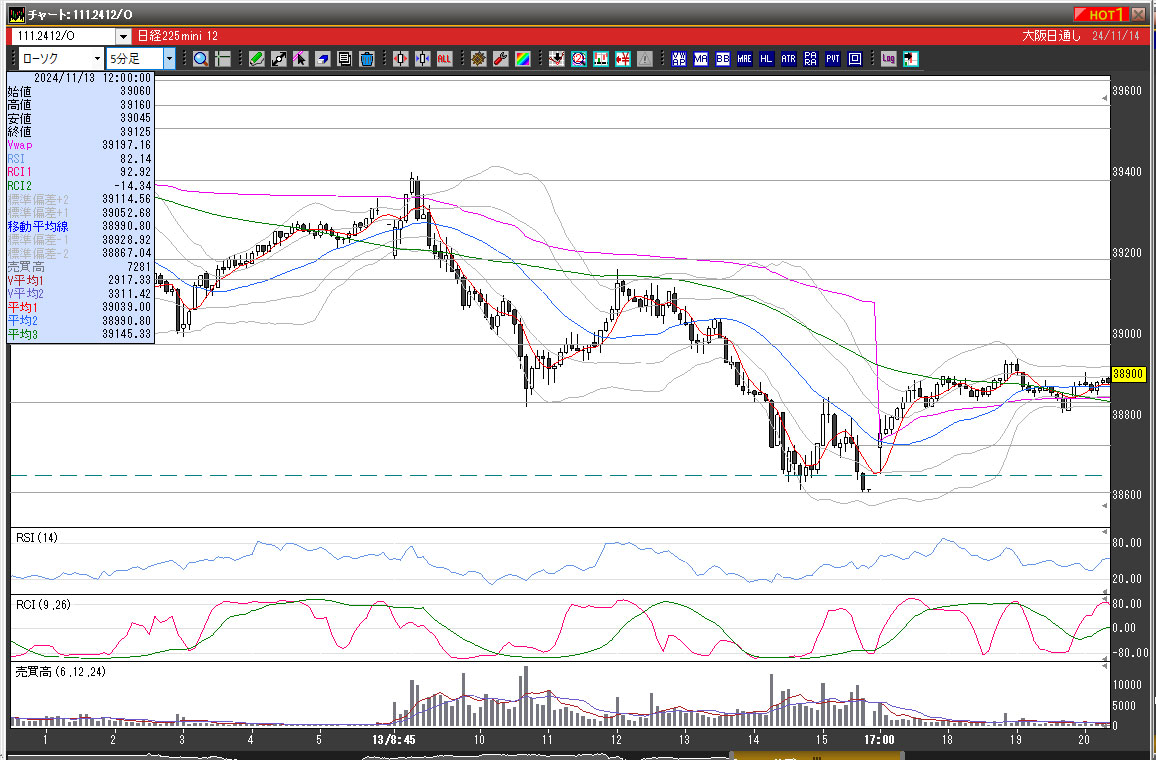Open the gear chart settings icon
The height and width of the screenshot is (760, 1156).
[x=478, y=59]
